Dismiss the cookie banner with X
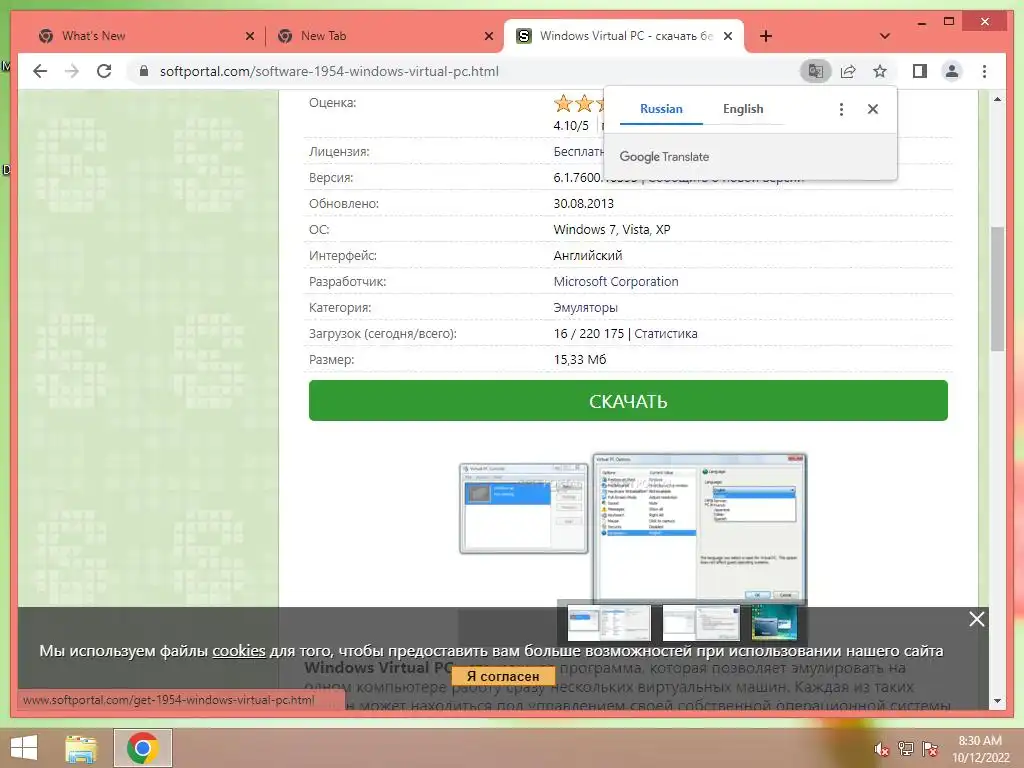The image size is (1024, 768). [976, 618]
